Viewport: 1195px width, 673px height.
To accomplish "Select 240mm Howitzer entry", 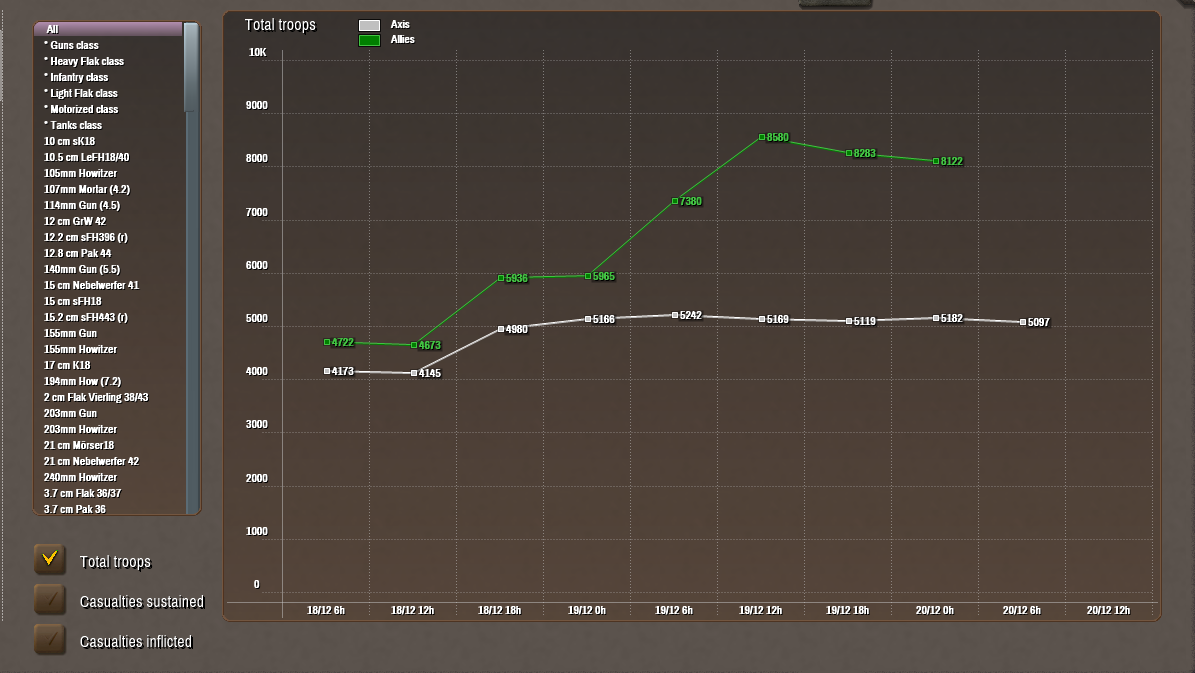I will pos(108,477).
